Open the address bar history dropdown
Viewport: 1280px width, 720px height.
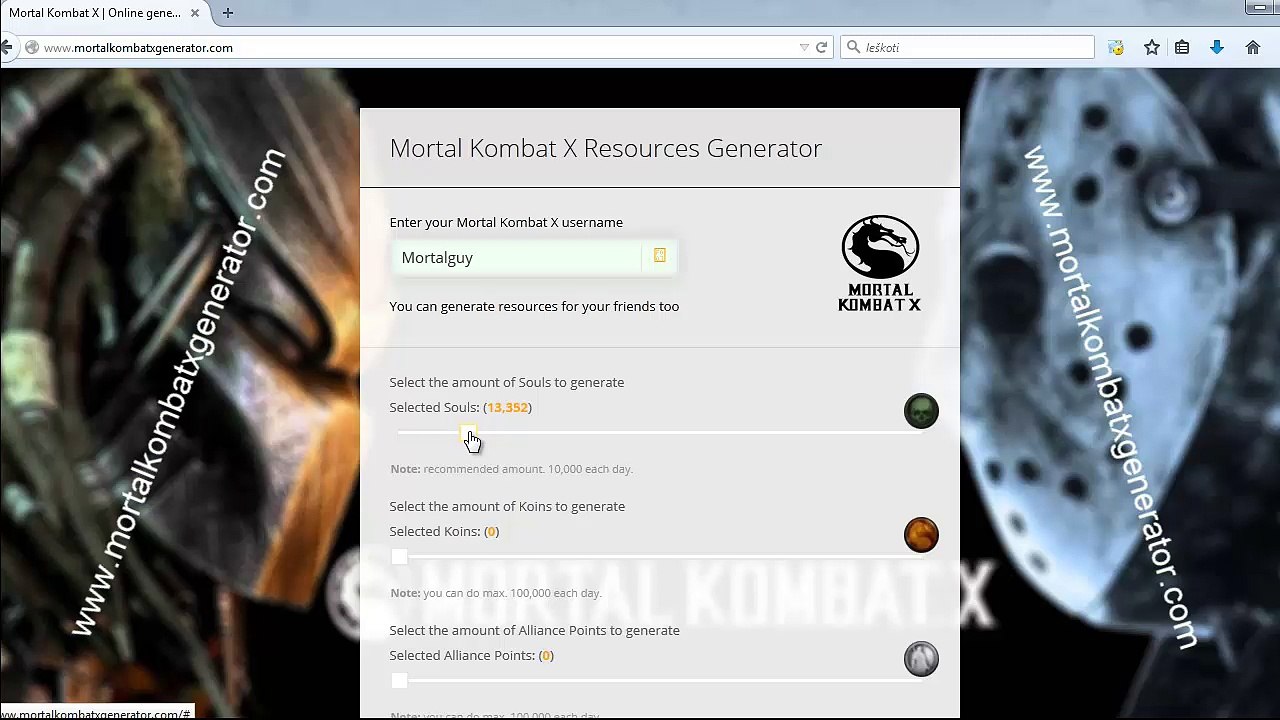coord(804,47)
